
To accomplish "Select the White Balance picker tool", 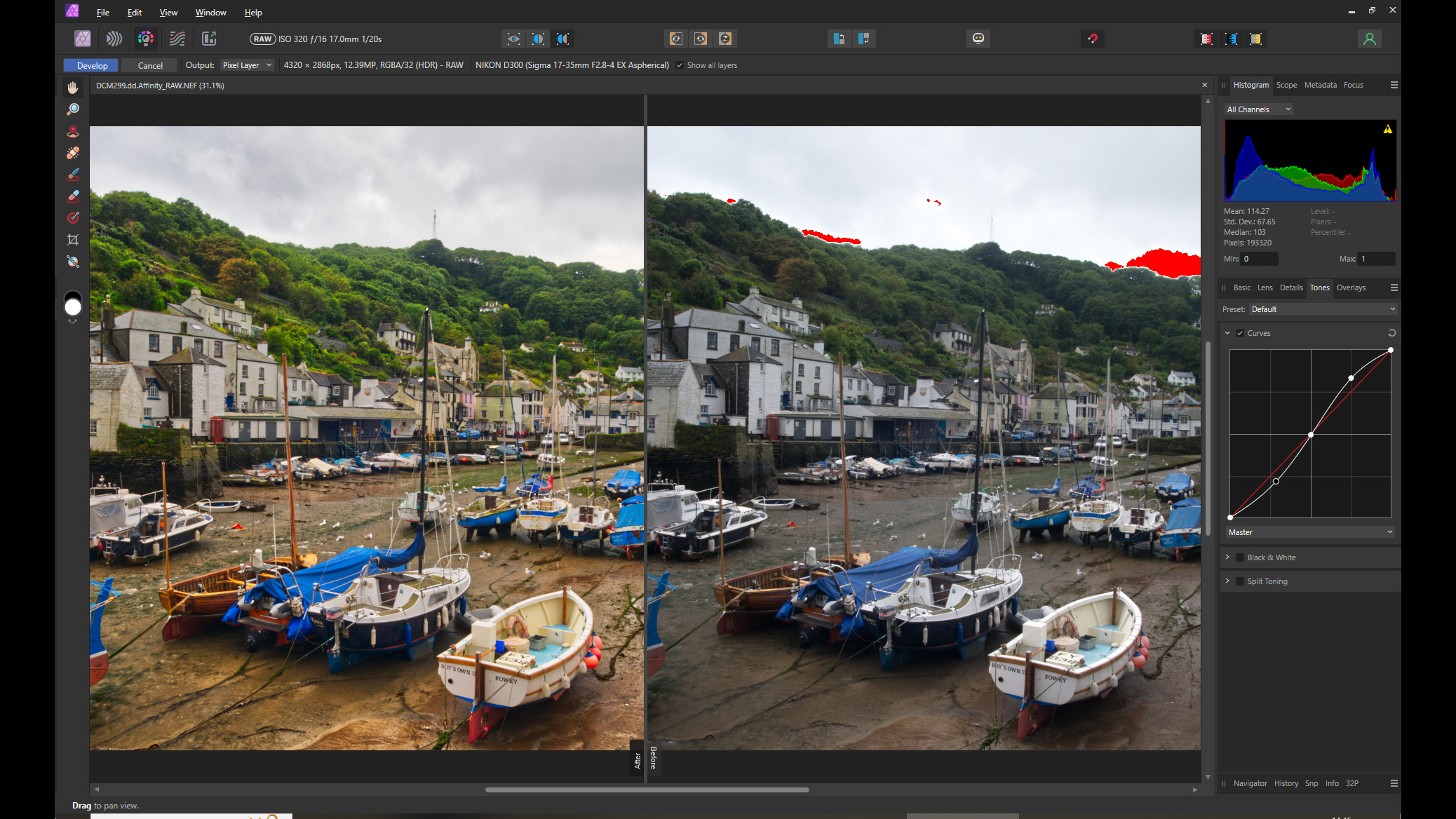I will coord(73,262).
